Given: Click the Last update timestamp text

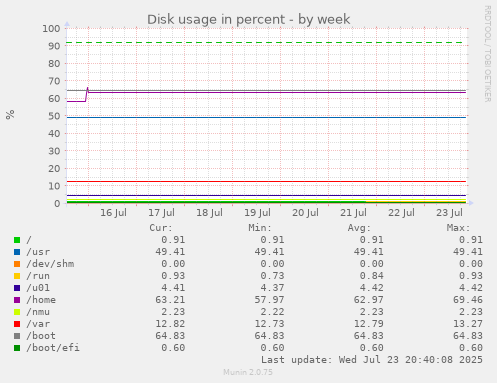Looking at the screenshot, I should (x=372, y=360).
